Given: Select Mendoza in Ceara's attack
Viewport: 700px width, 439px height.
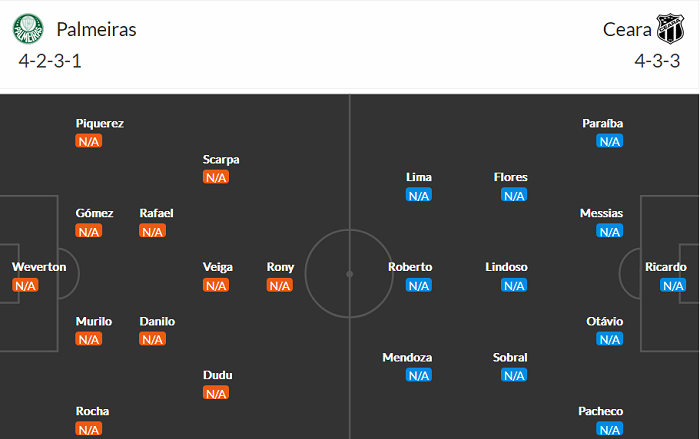Looking at the screenshot, I should (406, 357).
